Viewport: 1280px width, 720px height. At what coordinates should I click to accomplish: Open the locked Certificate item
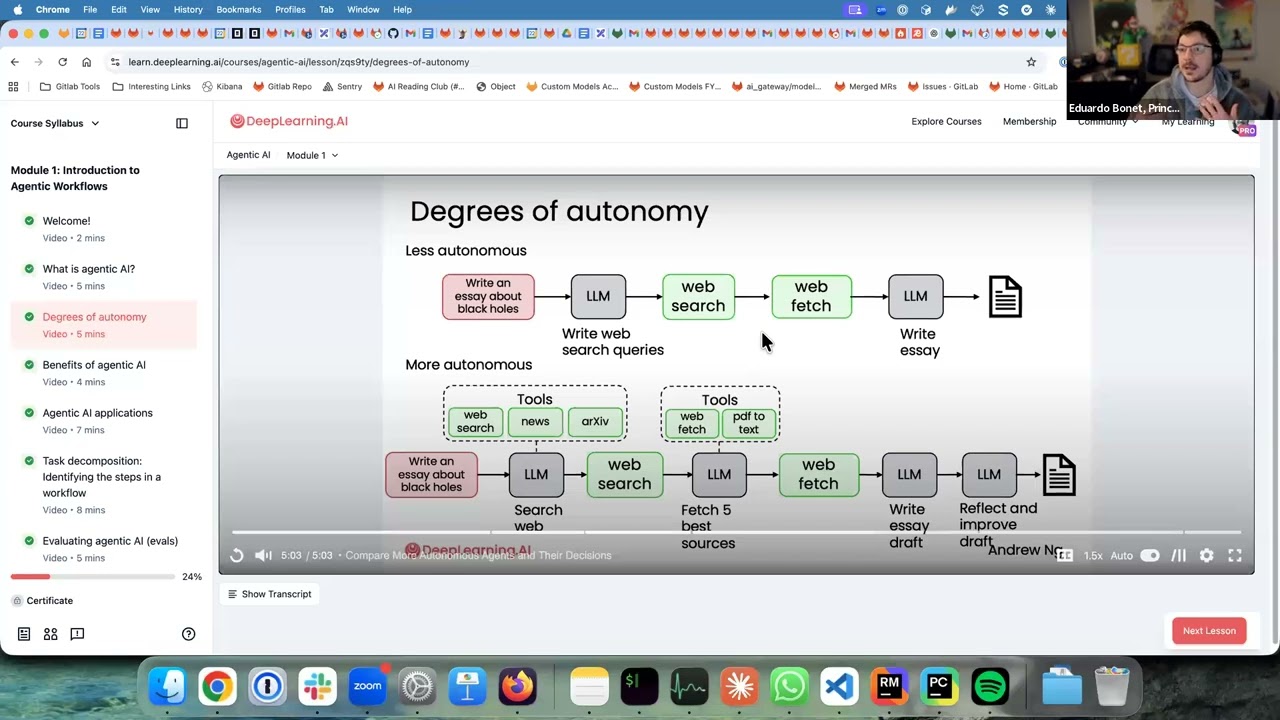click(42, 601)
